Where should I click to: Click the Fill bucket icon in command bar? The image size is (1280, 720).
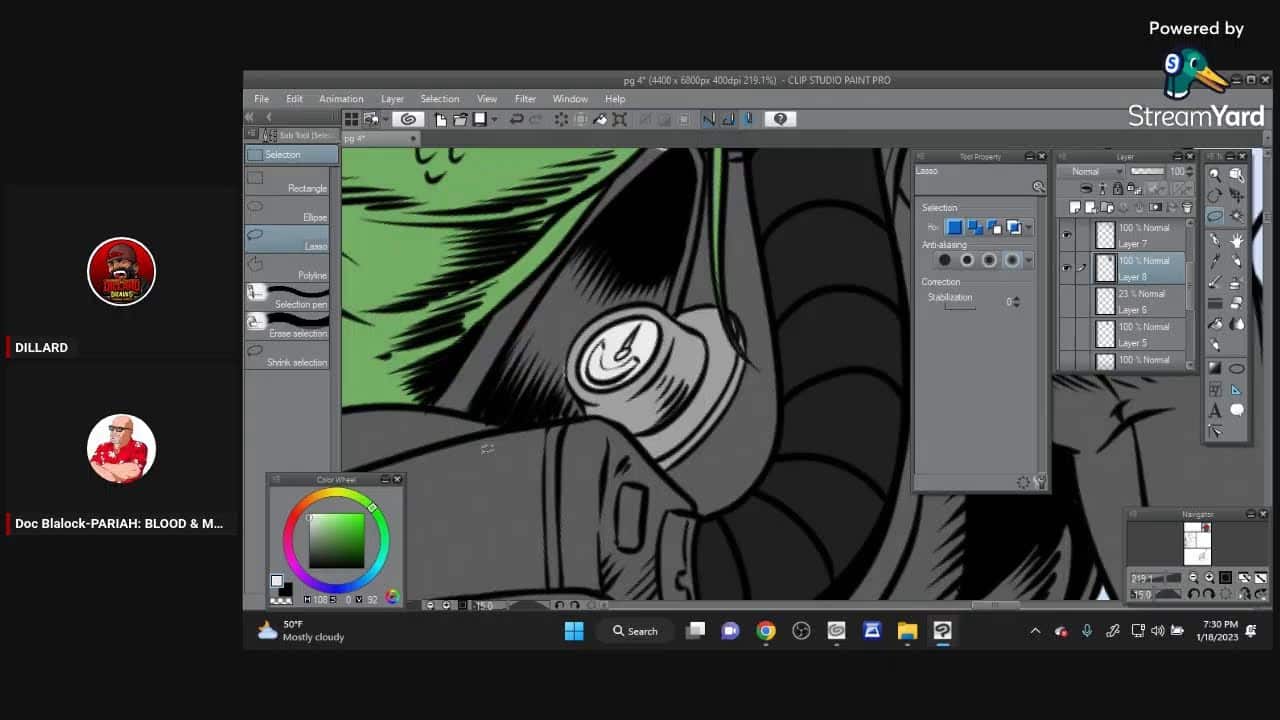(x=600, y=119)
